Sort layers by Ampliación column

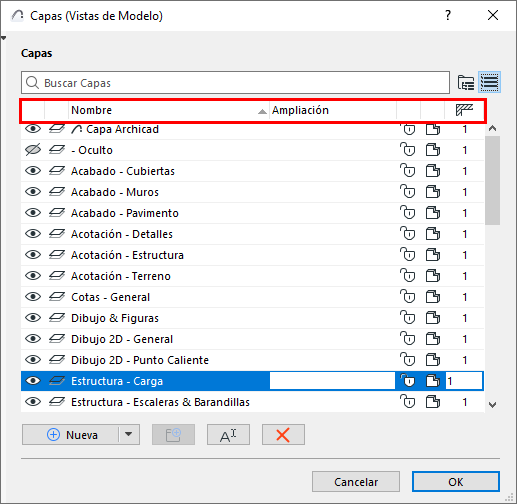click(x=333, y=110)
